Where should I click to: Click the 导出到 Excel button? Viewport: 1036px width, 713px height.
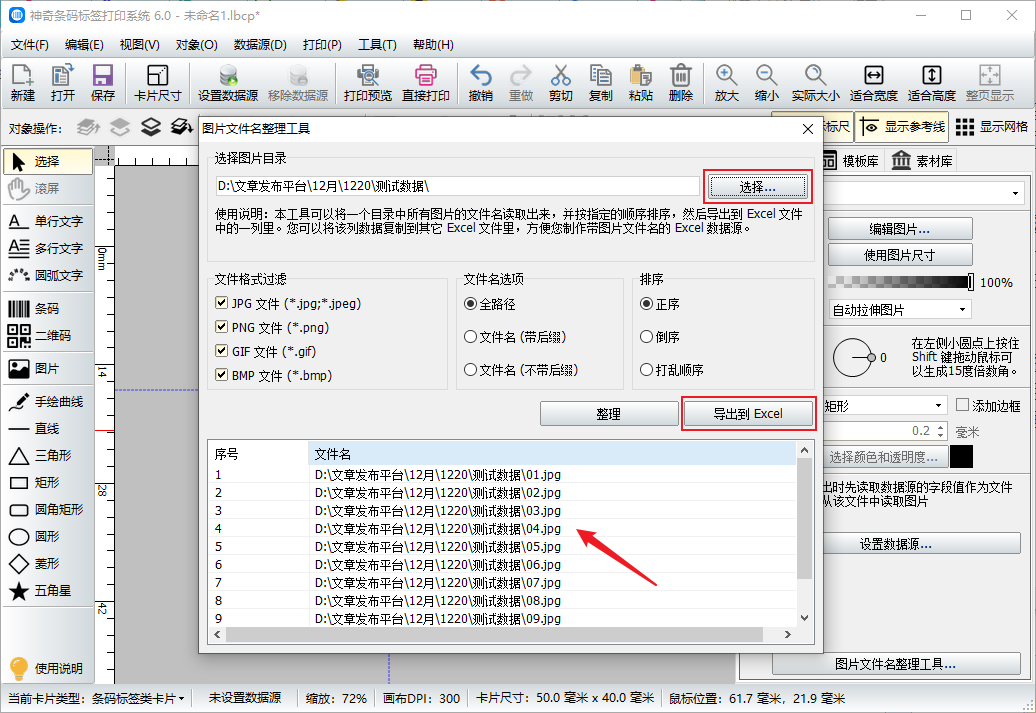pos(748,414)
